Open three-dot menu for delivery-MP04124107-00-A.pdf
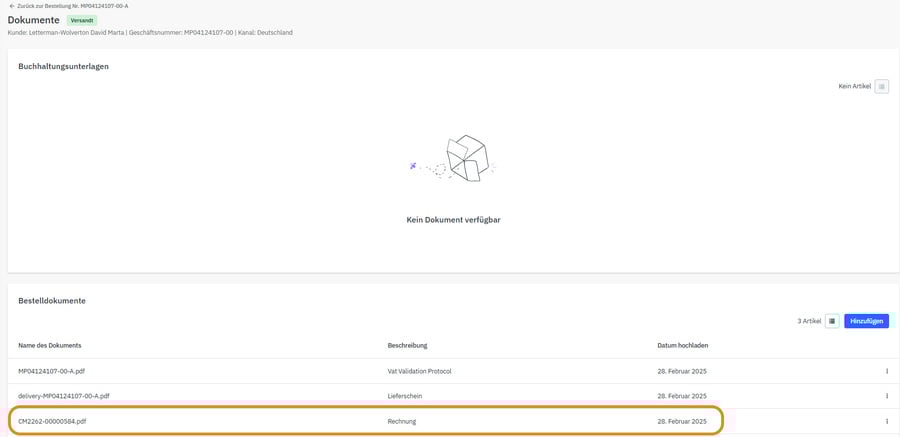Screen dimensions: 900x437 [886, 396]
